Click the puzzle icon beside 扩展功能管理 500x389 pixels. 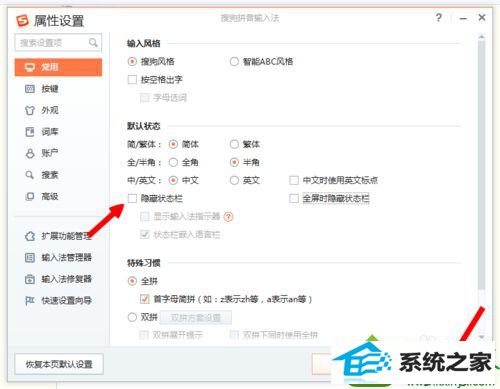pos(30,236)
